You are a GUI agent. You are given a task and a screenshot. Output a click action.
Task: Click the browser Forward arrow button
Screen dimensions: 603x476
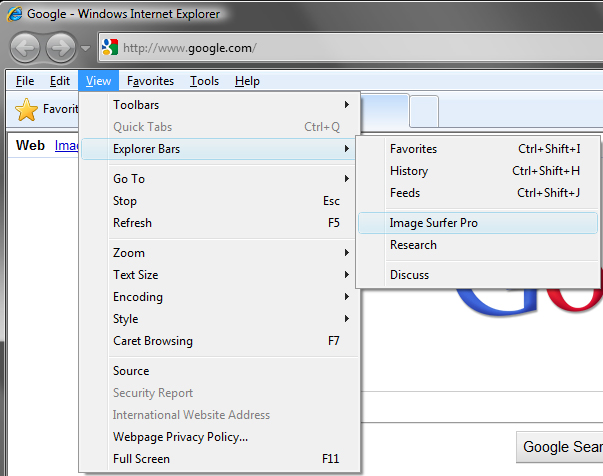coord(61,48)
